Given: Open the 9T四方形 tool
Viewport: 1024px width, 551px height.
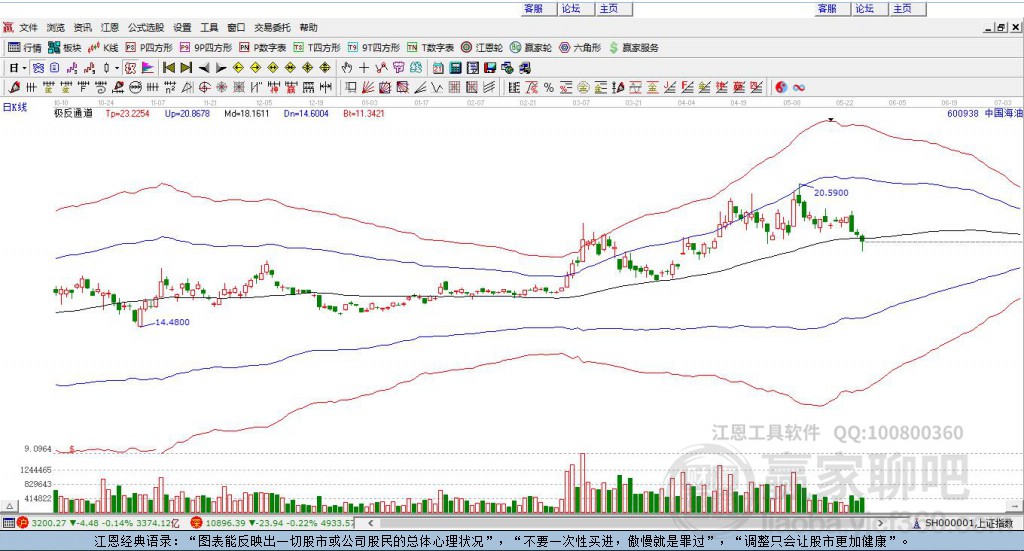Looking at the screenshot, I should tap(374, 48).
